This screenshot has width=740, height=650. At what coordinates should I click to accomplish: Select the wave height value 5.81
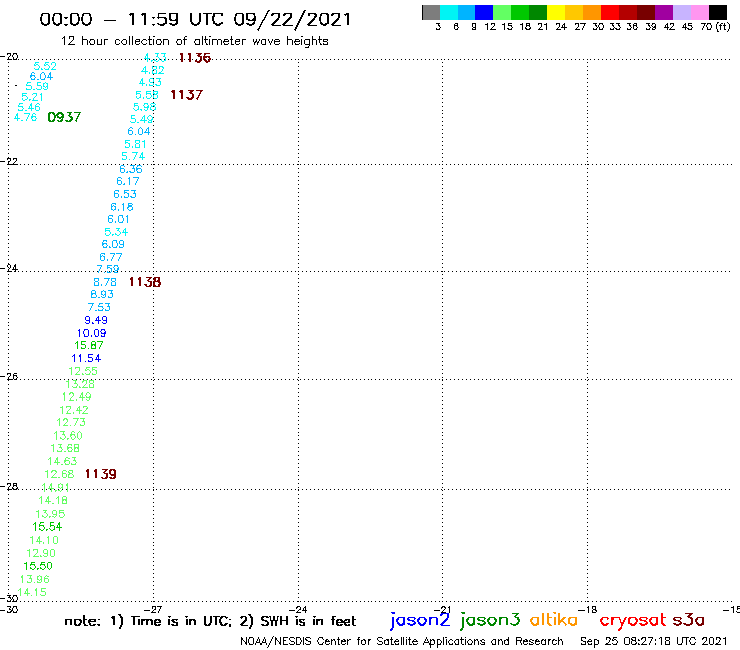tap(135, 144)
